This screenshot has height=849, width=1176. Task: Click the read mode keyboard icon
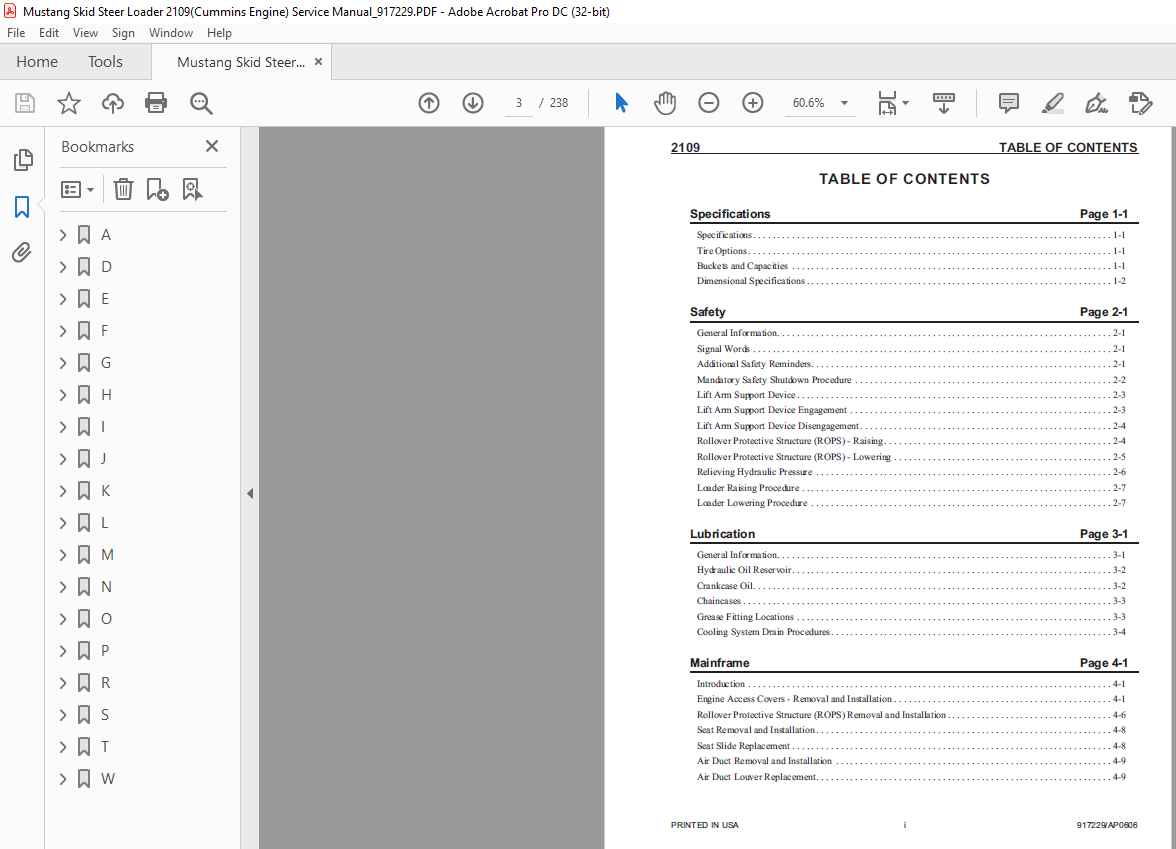pyautogui.click(x=944, y=103)
